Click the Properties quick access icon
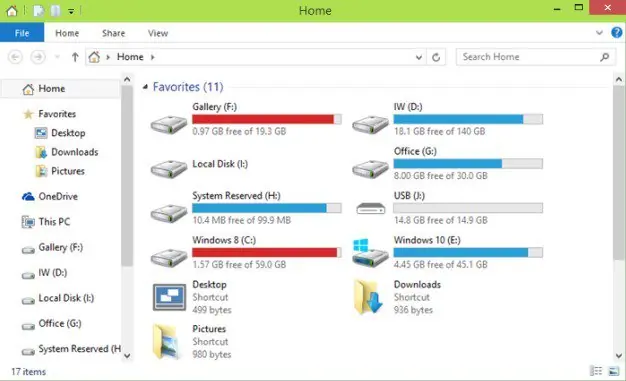The width and height of the screenshot is (626, 381). (39, 10)
